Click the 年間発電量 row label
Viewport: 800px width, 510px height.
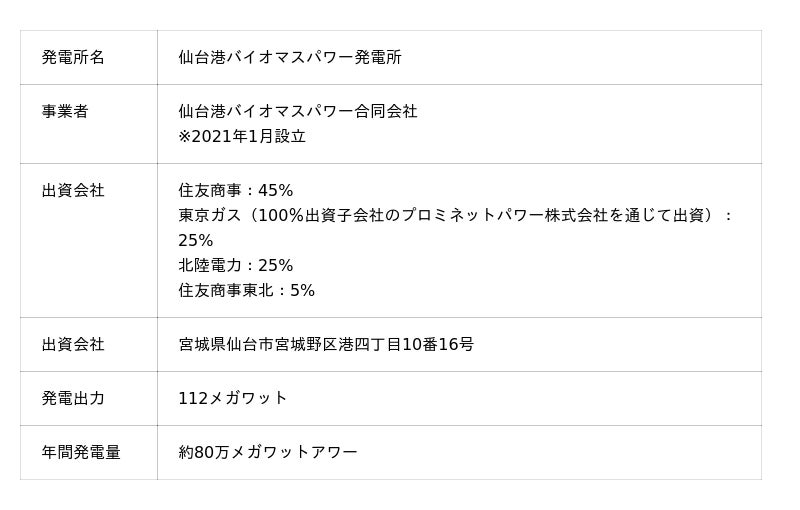point(81,453)
